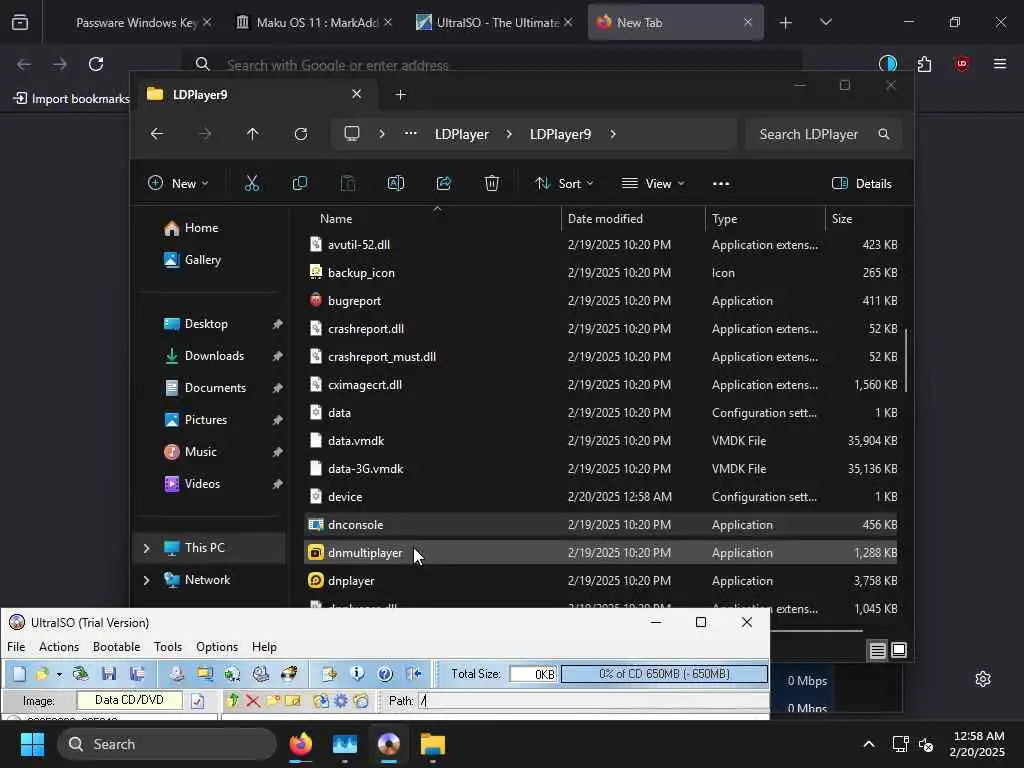Expand This PC in navigation pane
The image size is (1024, 768).
(x=146, y=548)
